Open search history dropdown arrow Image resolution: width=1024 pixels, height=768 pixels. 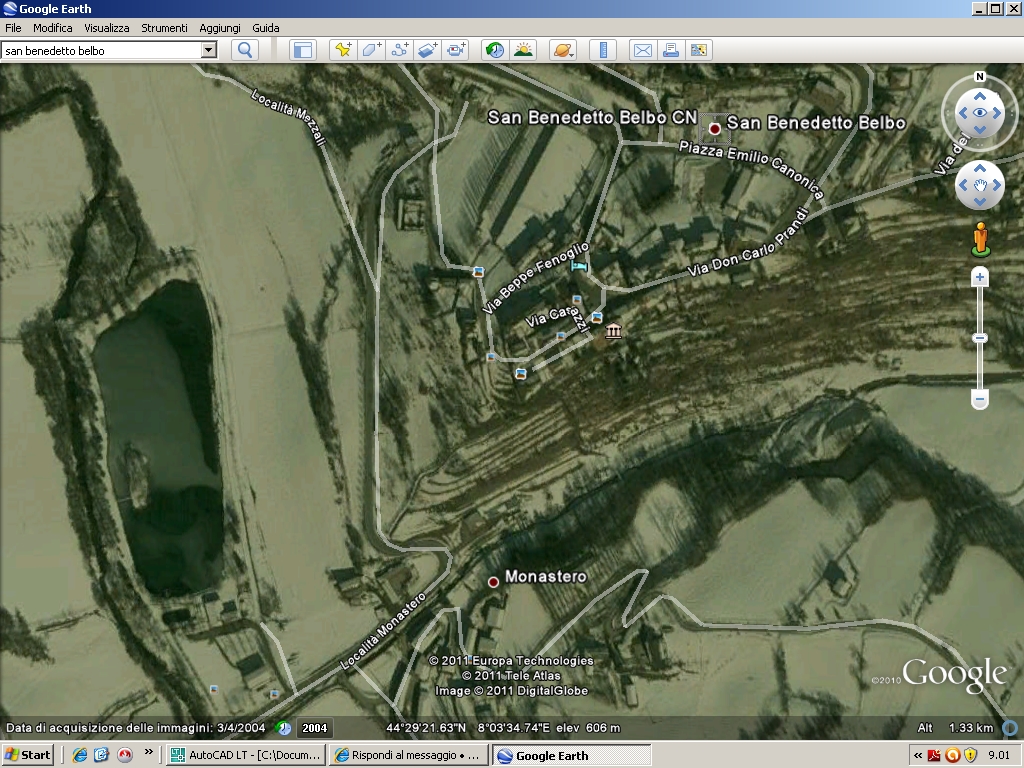coord(208,50)
